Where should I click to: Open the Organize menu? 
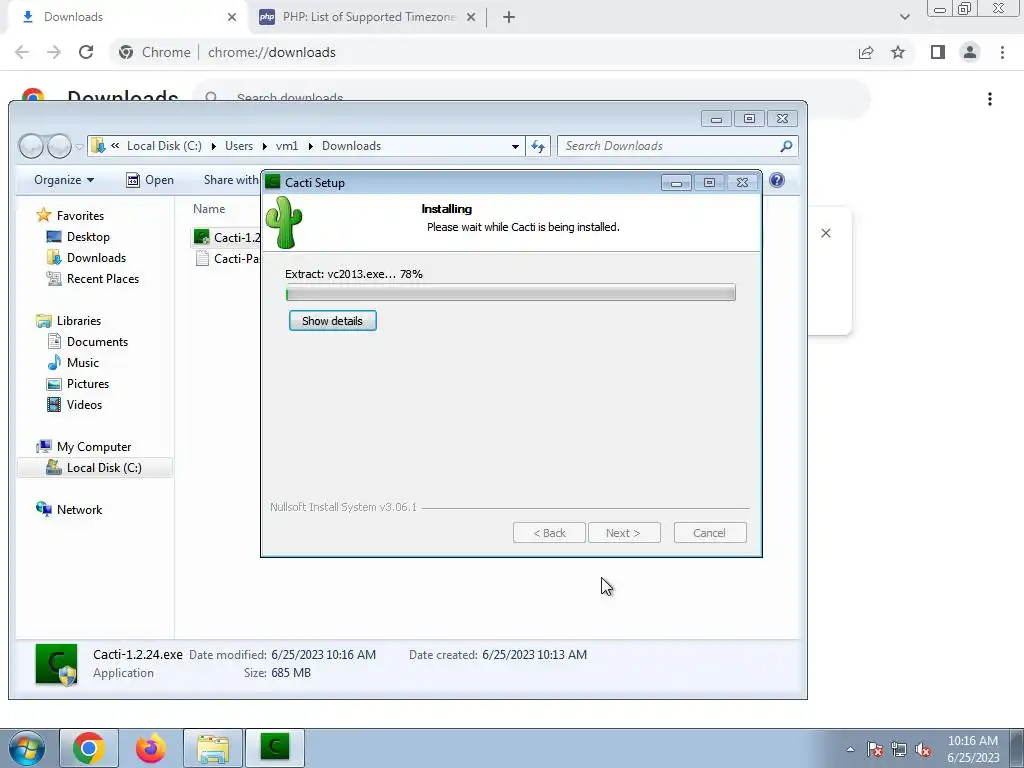64,180
